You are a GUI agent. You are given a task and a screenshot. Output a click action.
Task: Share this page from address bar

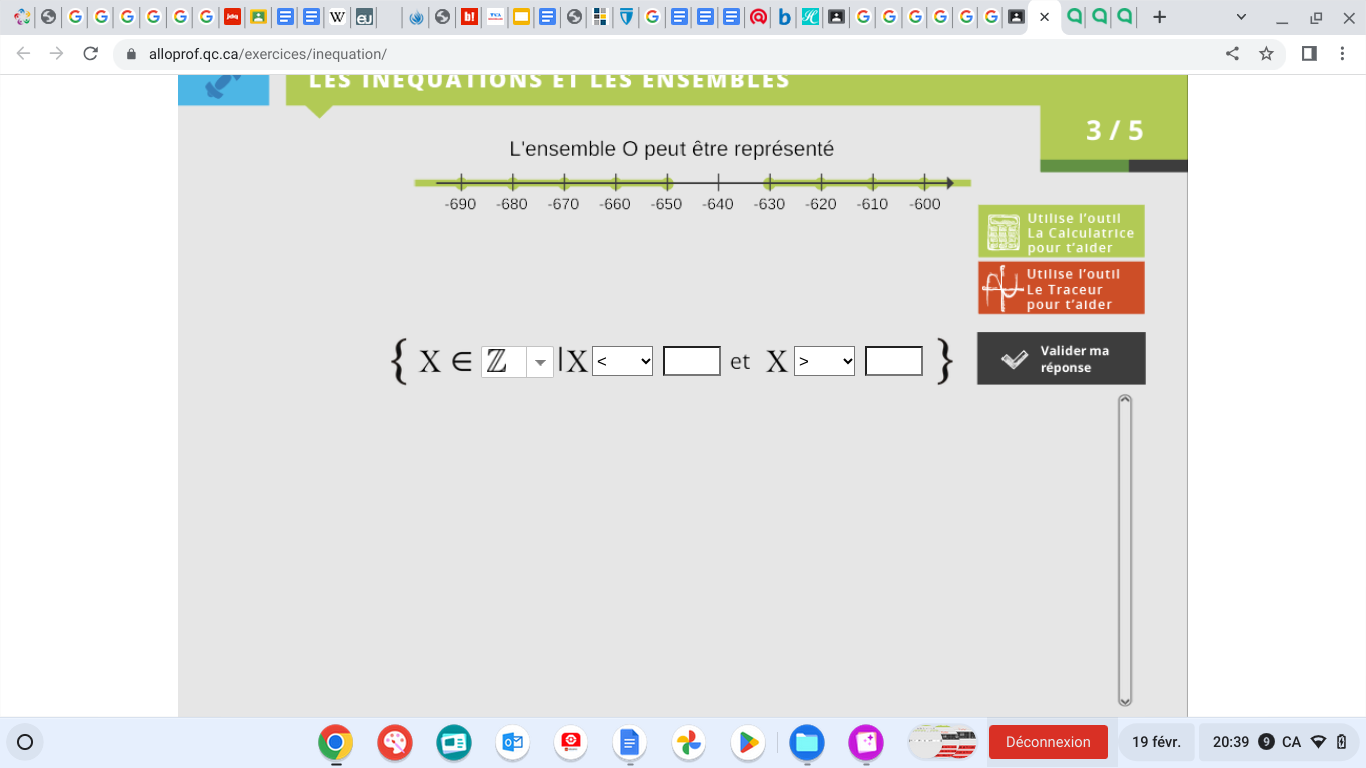tap(1232, 54)
